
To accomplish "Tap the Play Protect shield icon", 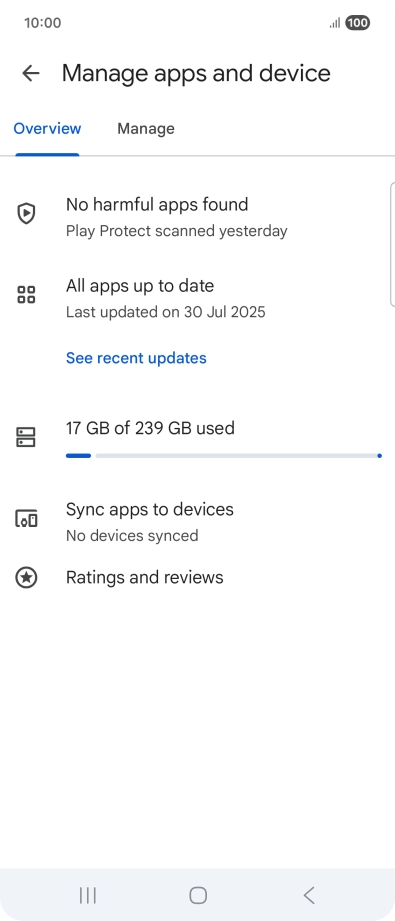I will click(x=26, y=213).
